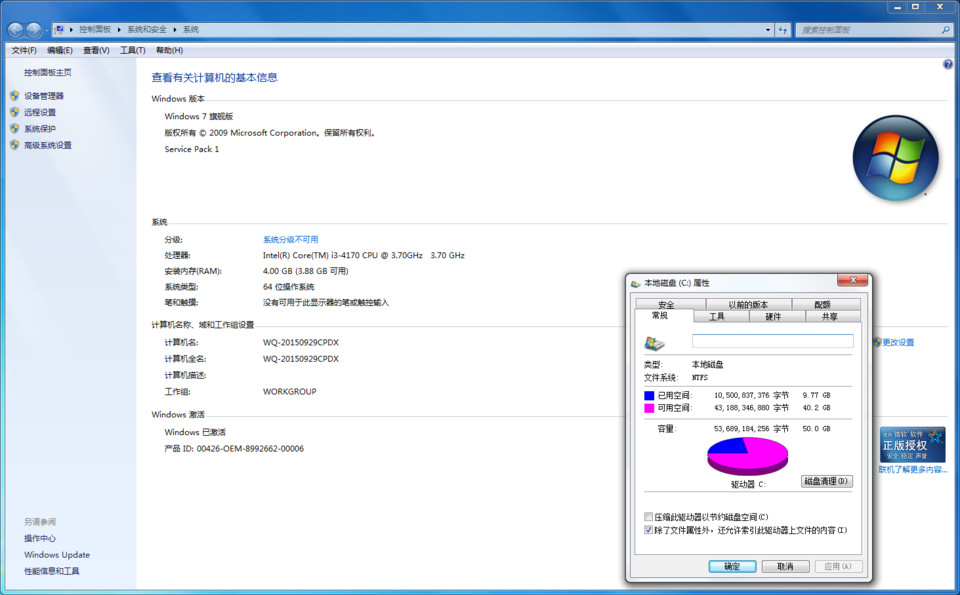Click 控制面板 in the breadcrumb path
Image resolution: width=960 pixels, height=595 pixels.
tap(95, 29)
